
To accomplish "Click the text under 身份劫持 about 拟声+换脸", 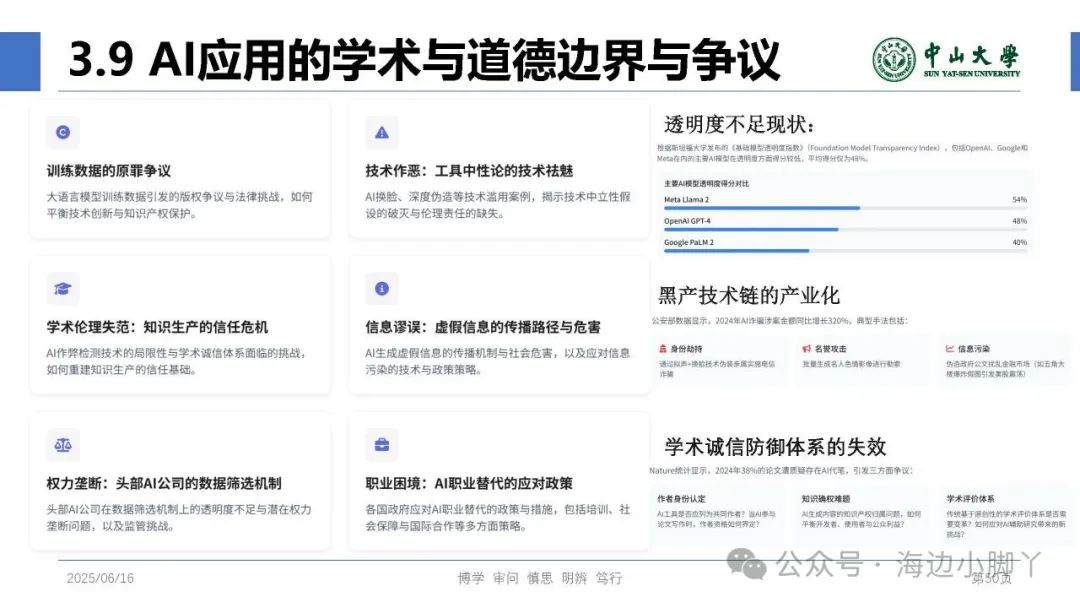I will click(x=717, y=369).
